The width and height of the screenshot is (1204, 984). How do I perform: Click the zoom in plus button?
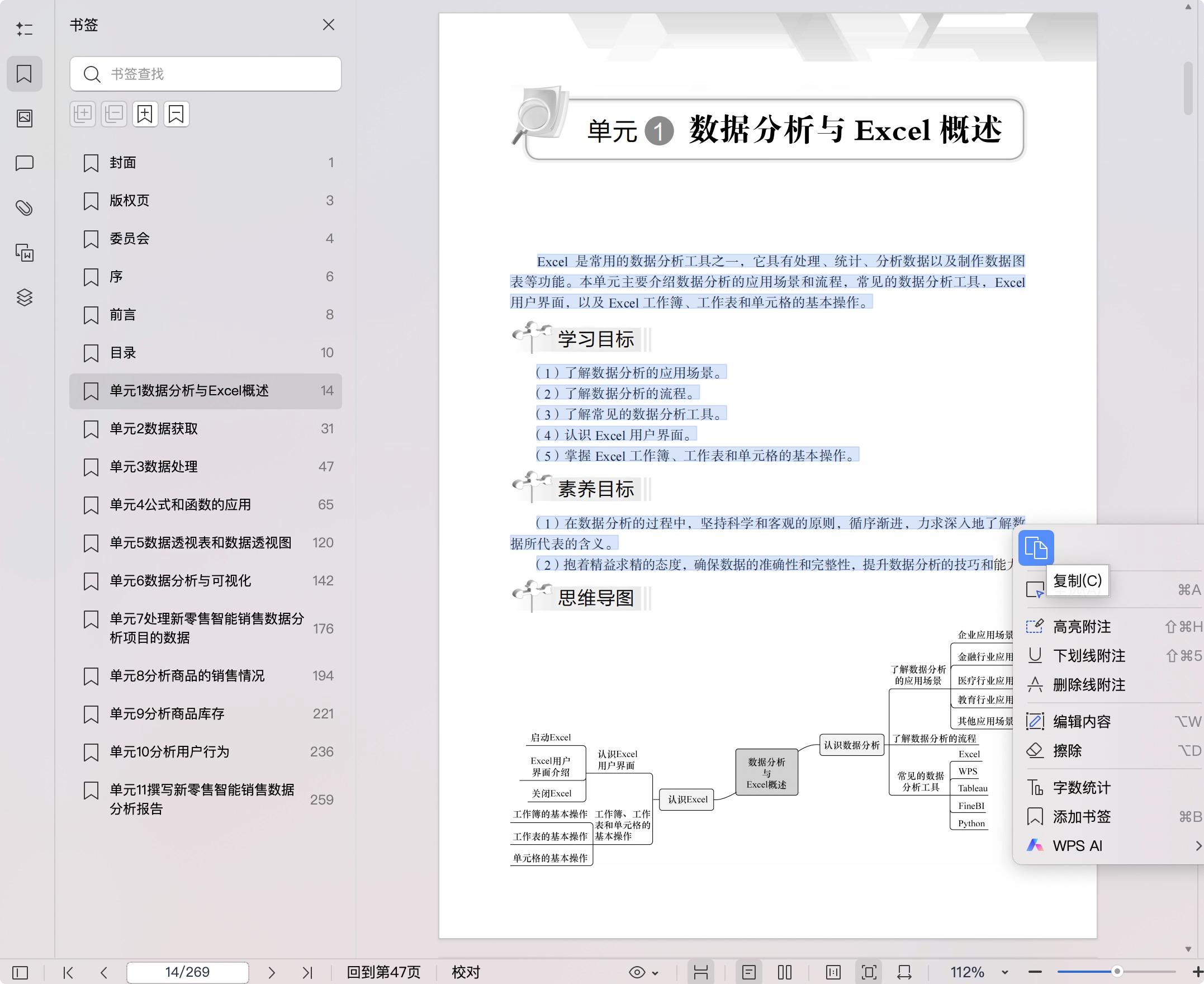pos(1198,973)
